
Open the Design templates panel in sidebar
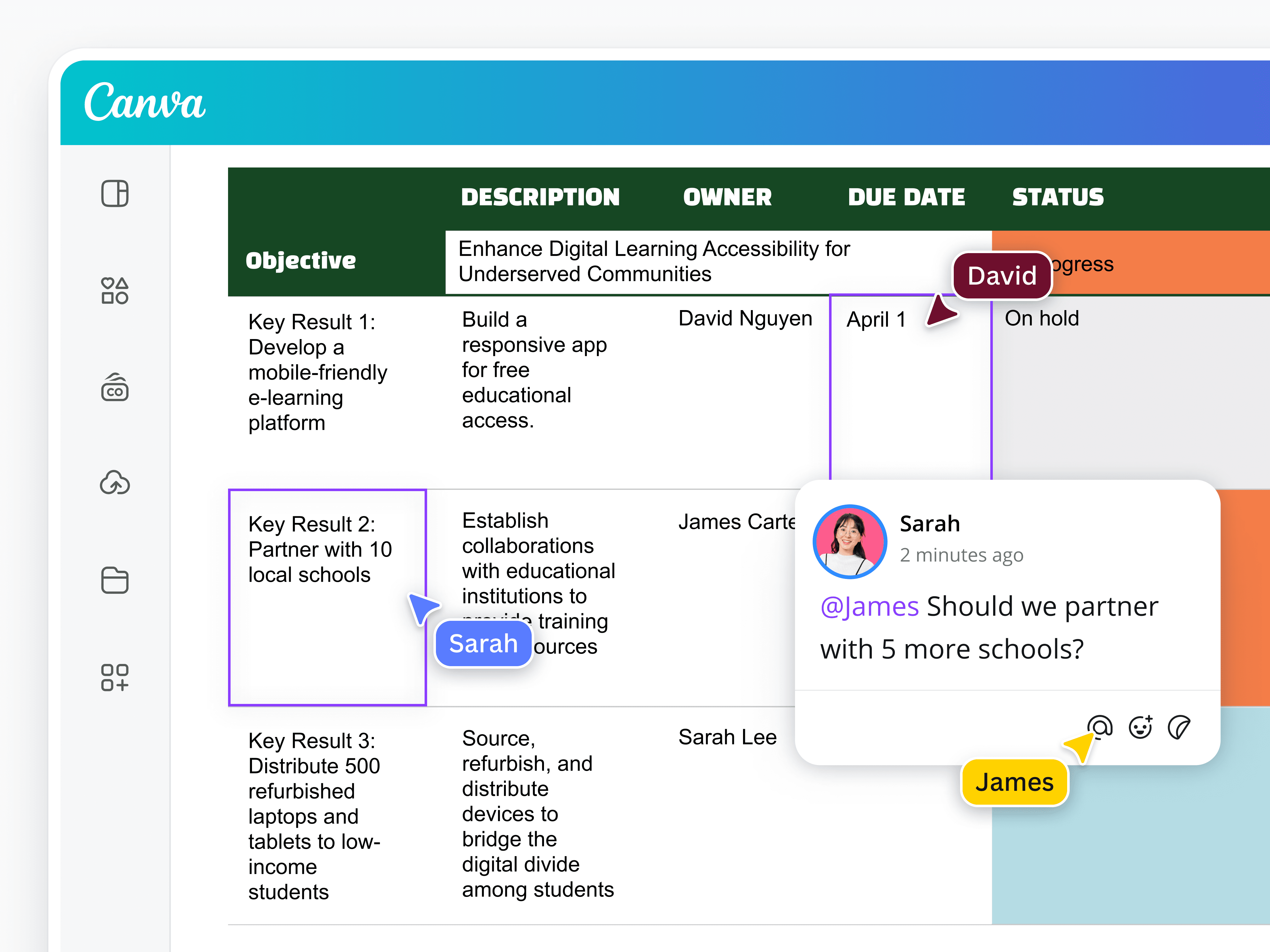(x=115, y=194)
